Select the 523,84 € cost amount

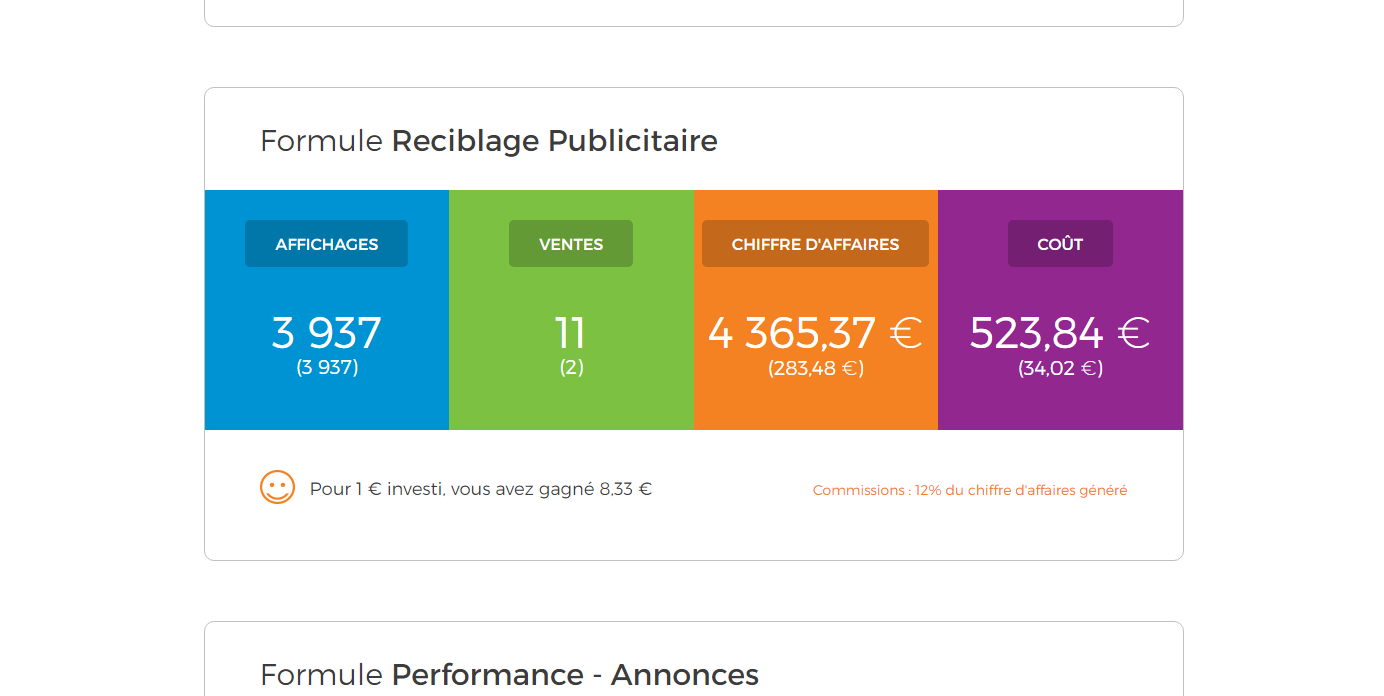coord(1036,333)
